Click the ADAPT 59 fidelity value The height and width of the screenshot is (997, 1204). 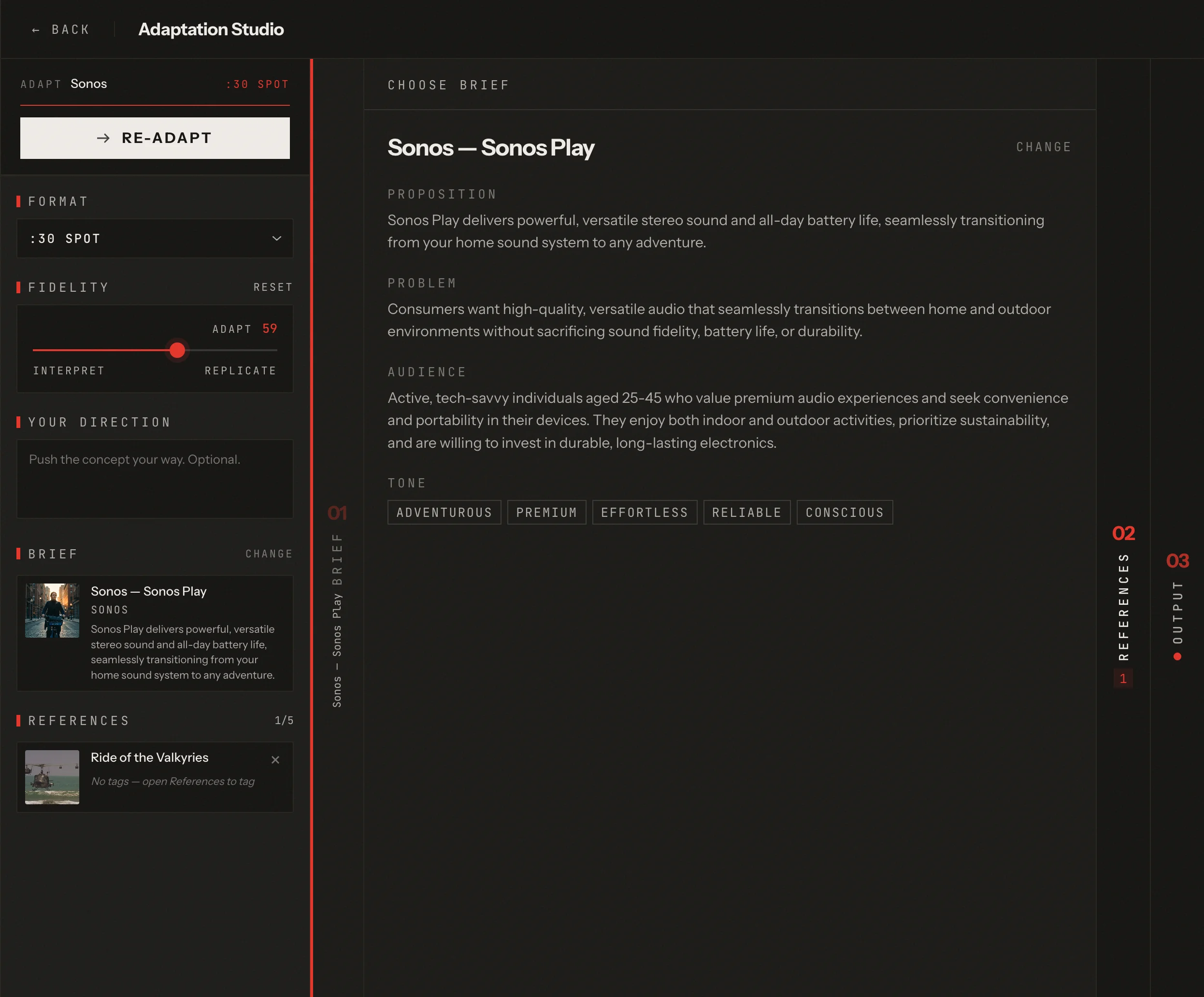[x=245, y=328]
